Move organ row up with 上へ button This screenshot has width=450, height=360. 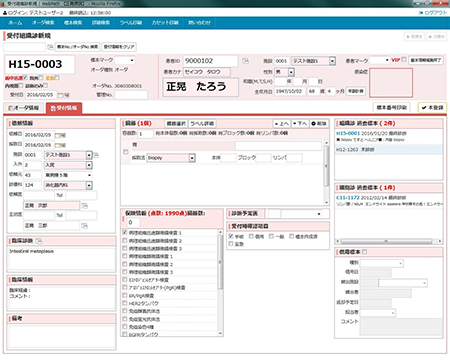coord(282,124)
